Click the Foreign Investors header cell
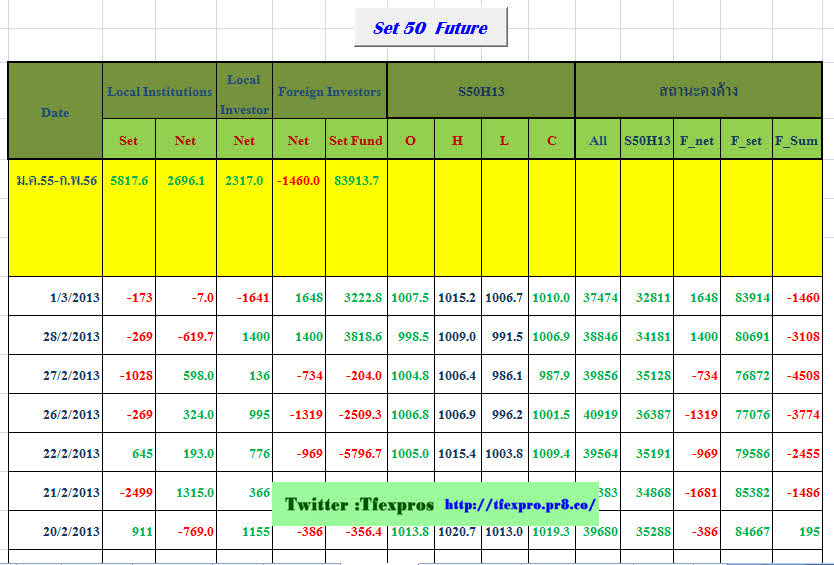834x565 pixels. [329, 92]
